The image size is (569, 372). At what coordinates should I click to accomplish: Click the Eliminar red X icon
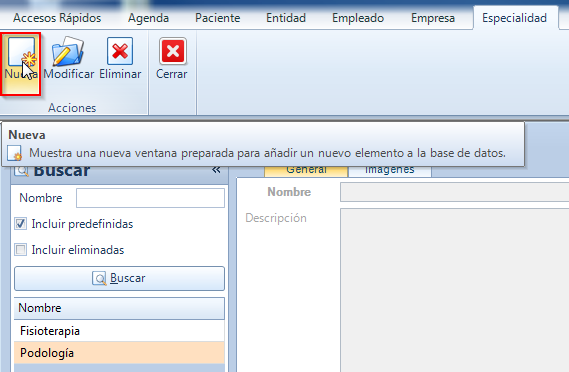[x=120, y=51]
